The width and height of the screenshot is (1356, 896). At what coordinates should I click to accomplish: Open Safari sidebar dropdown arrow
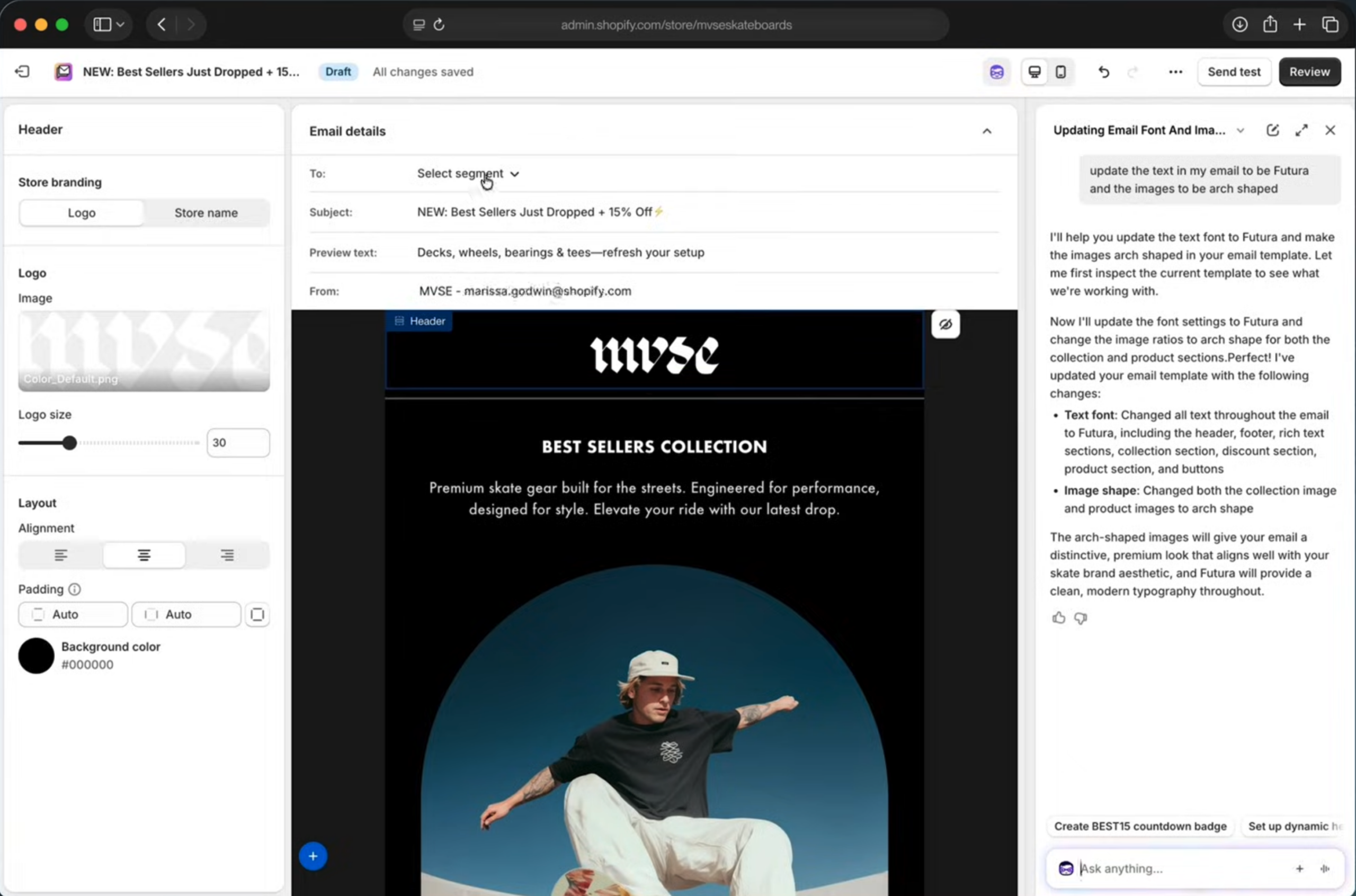[120, 24]
